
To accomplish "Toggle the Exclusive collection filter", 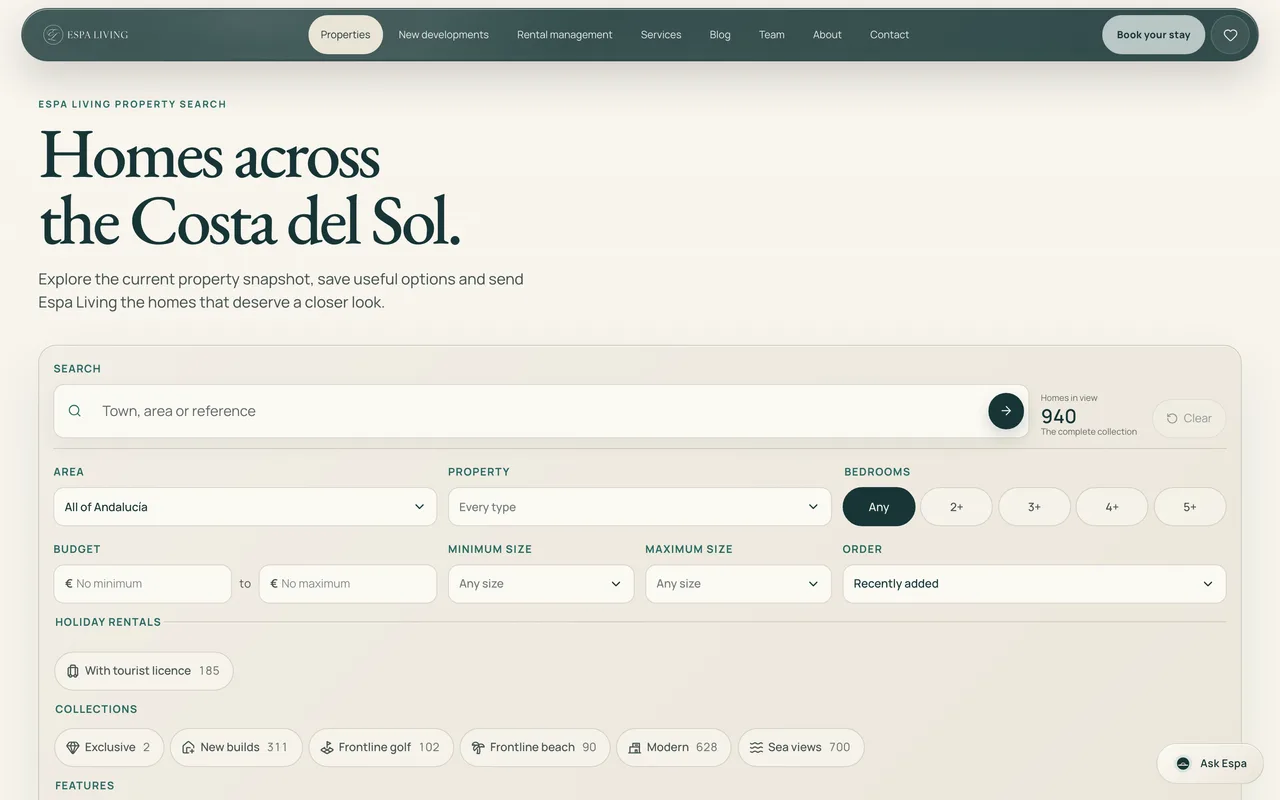I will coord(109,747).
